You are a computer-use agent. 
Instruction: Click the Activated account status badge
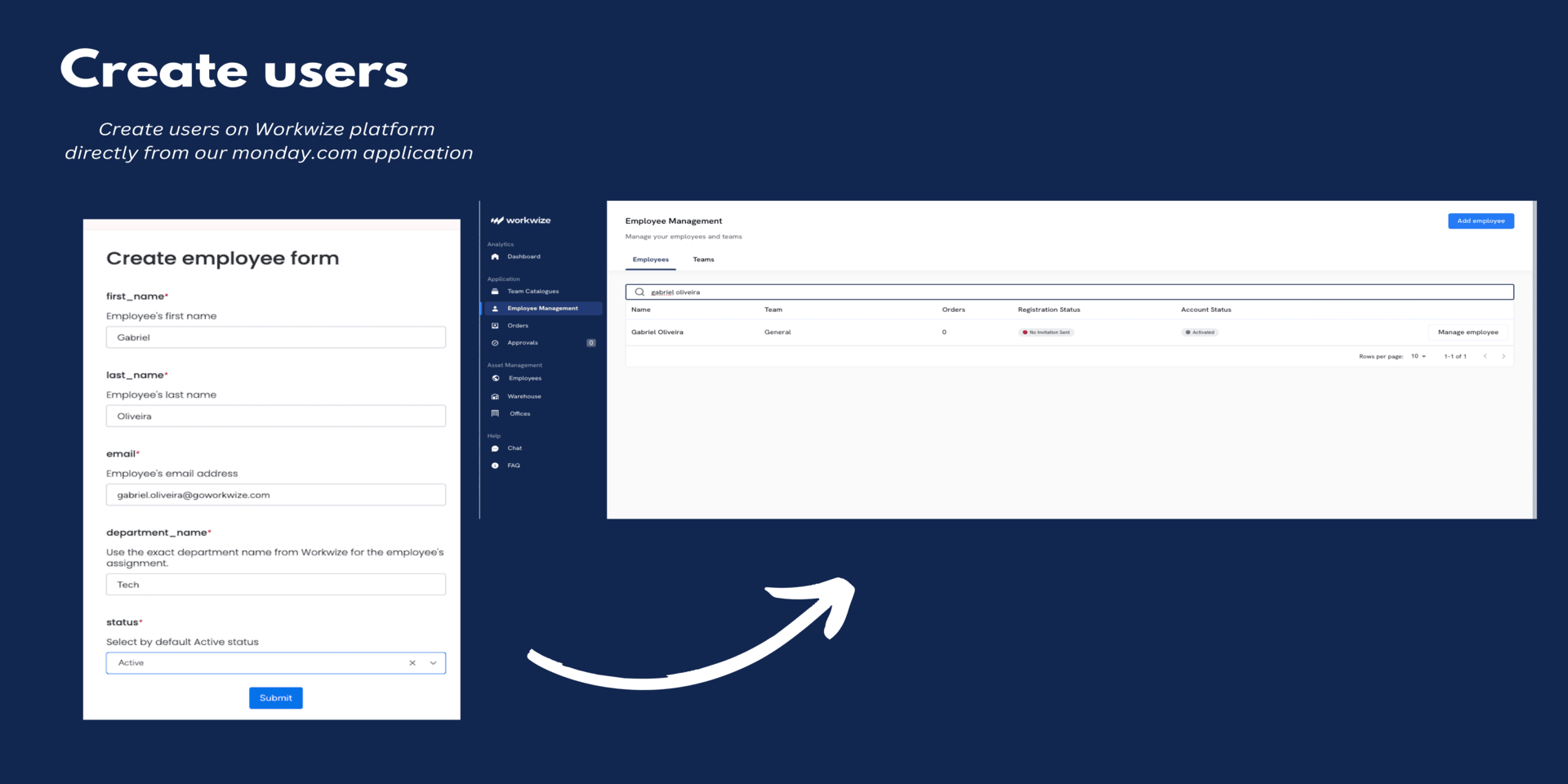click(1200, 332)
